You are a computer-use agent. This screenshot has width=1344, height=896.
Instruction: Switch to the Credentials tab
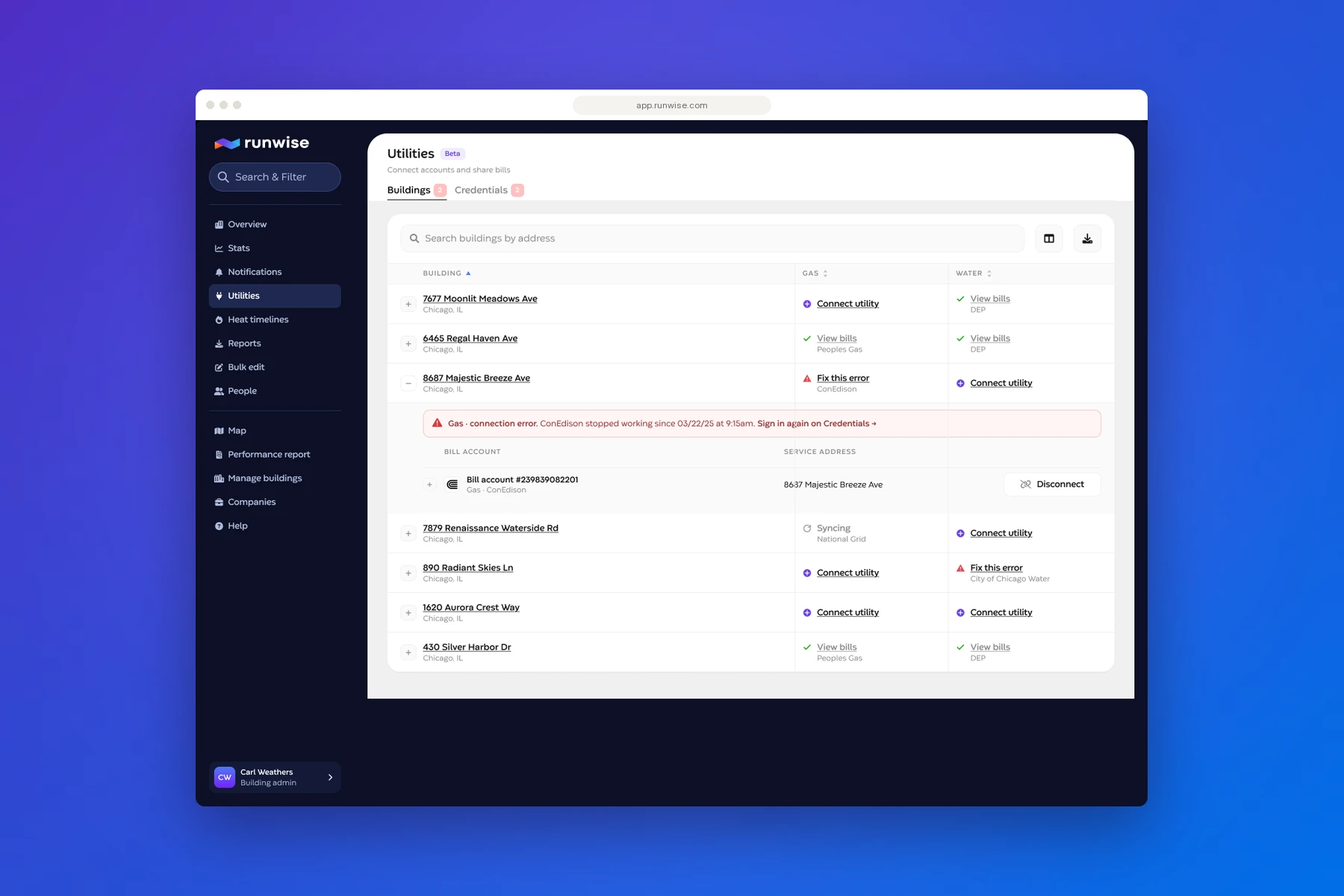coord(489,190)
